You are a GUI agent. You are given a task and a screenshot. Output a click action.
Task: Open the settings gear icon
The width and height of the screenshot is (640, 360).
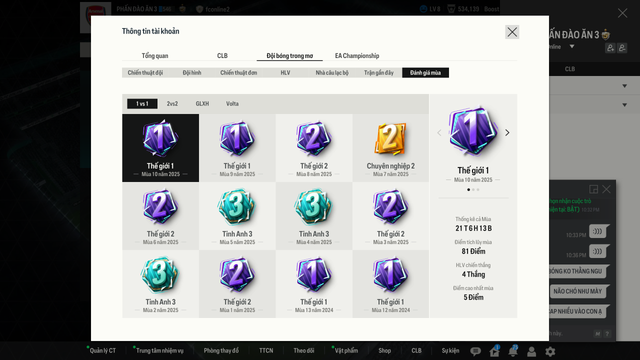coord(550,351)
